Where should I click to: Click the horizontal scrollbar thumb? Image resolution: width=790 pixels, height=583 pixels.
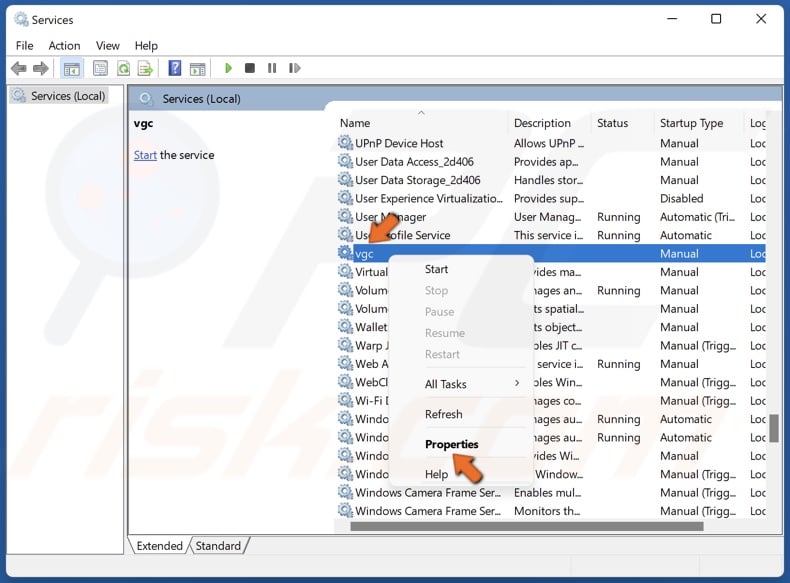point(526,527)
